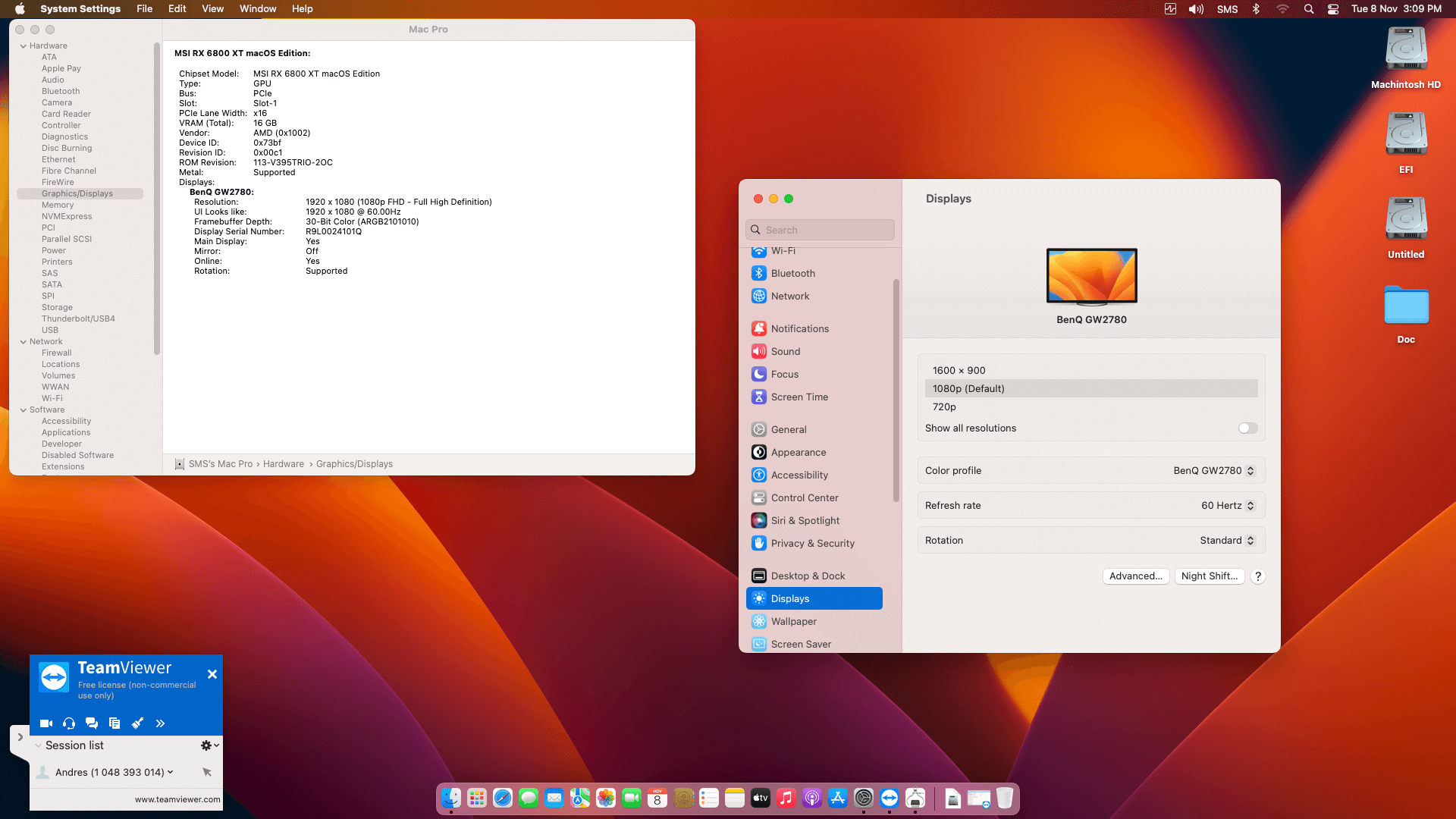Select the 720p resolution
The width and height of the screenshot is (1456, 819).
(1091, 407)
